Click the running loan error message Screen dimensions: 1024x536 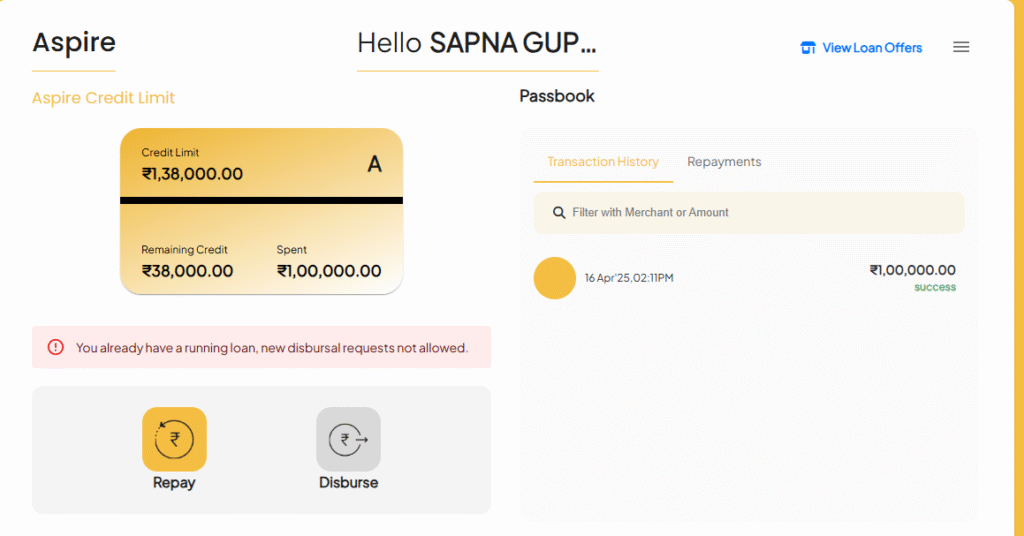pos(272,348)
